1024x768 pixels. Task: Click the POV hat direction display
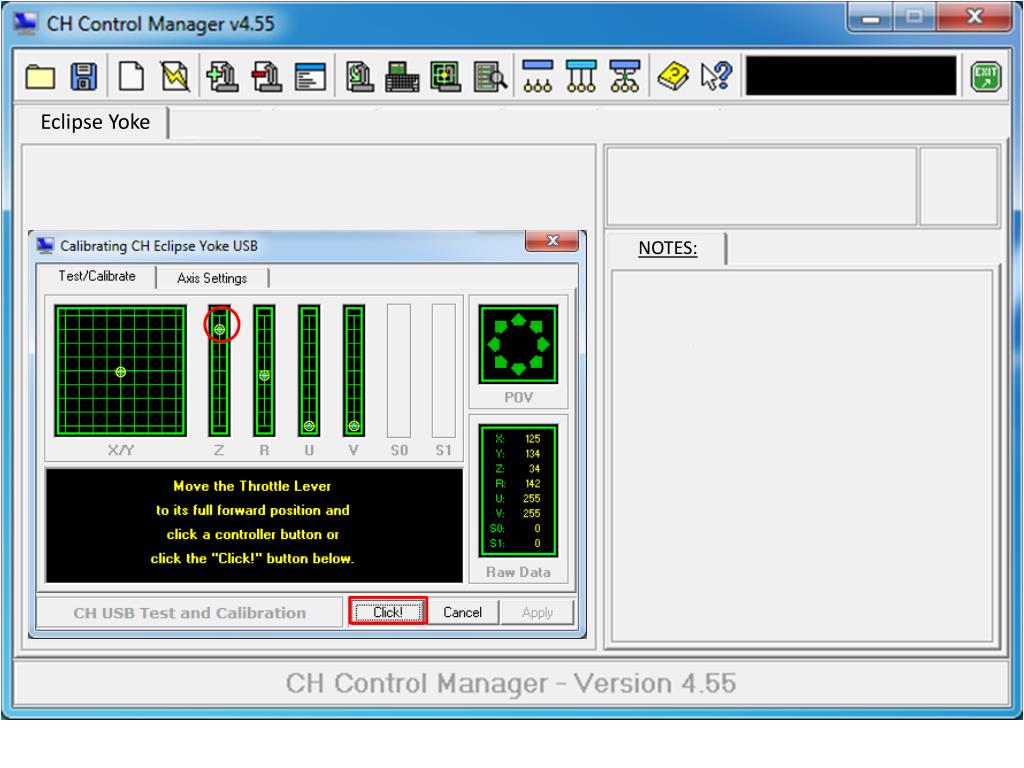pyautogui.click(x=519, y=344)
